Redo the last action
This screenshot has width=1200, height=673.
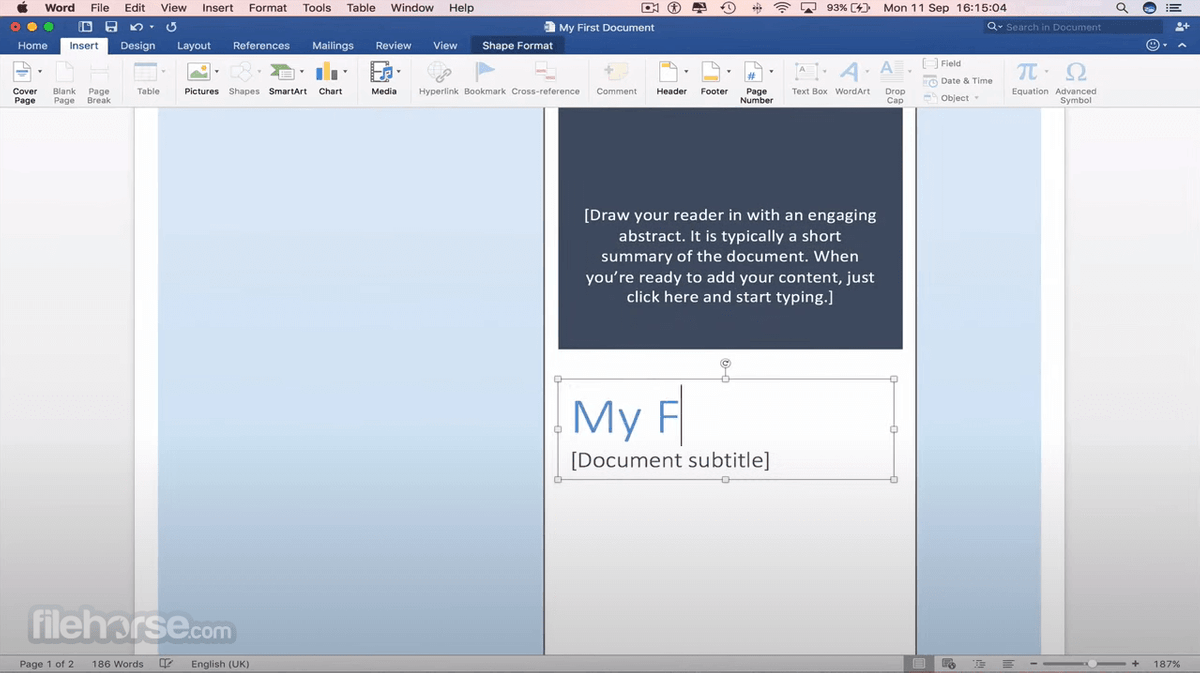171,27
